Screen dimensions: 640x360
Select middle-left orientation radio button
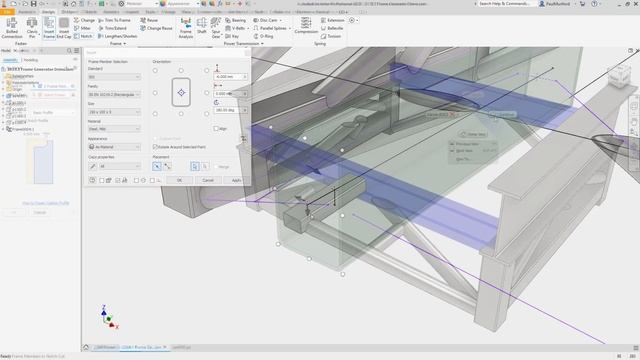155,93
